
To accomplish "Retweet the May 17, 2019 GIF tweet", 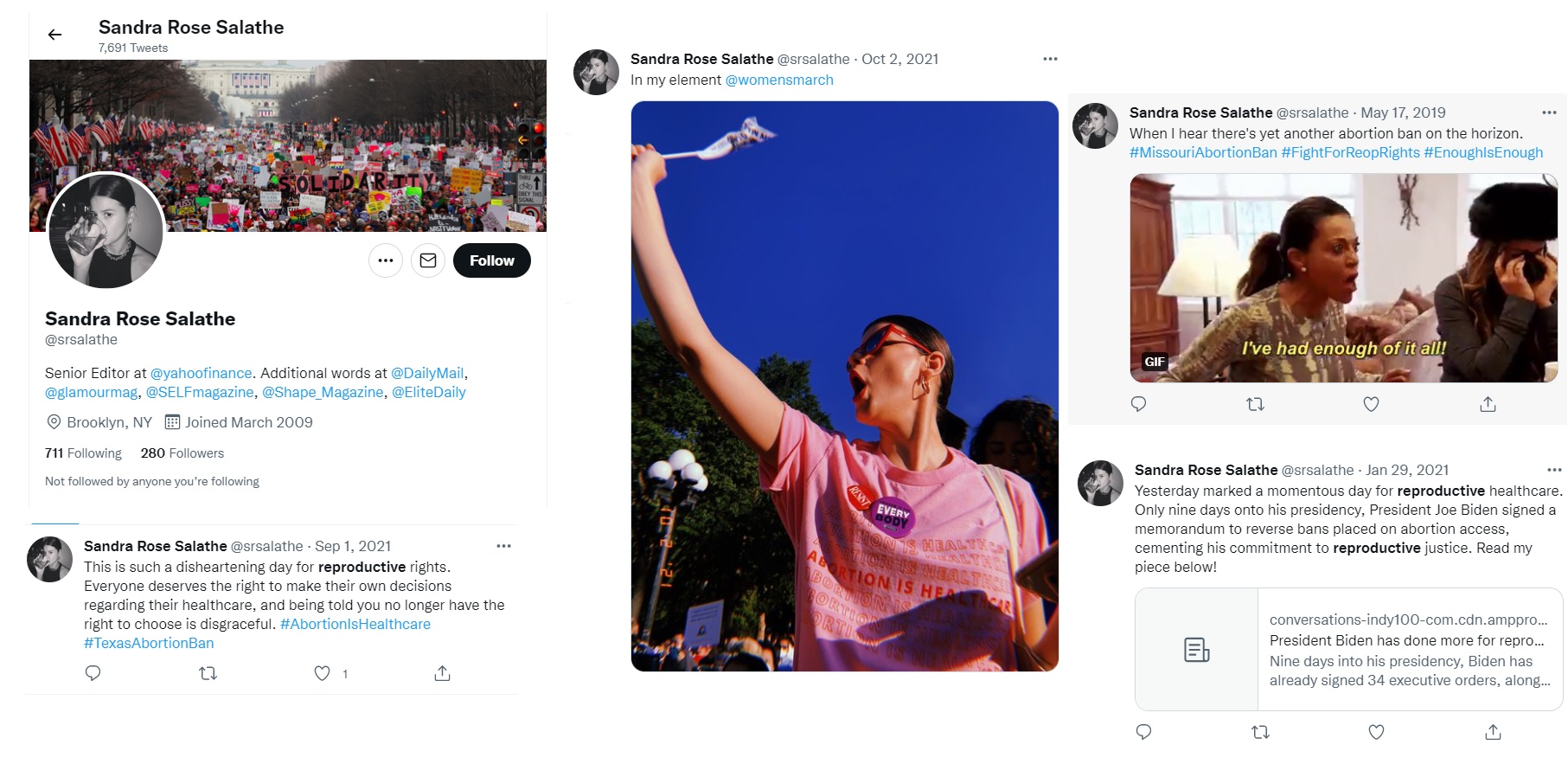I will tap(1255, 404).
